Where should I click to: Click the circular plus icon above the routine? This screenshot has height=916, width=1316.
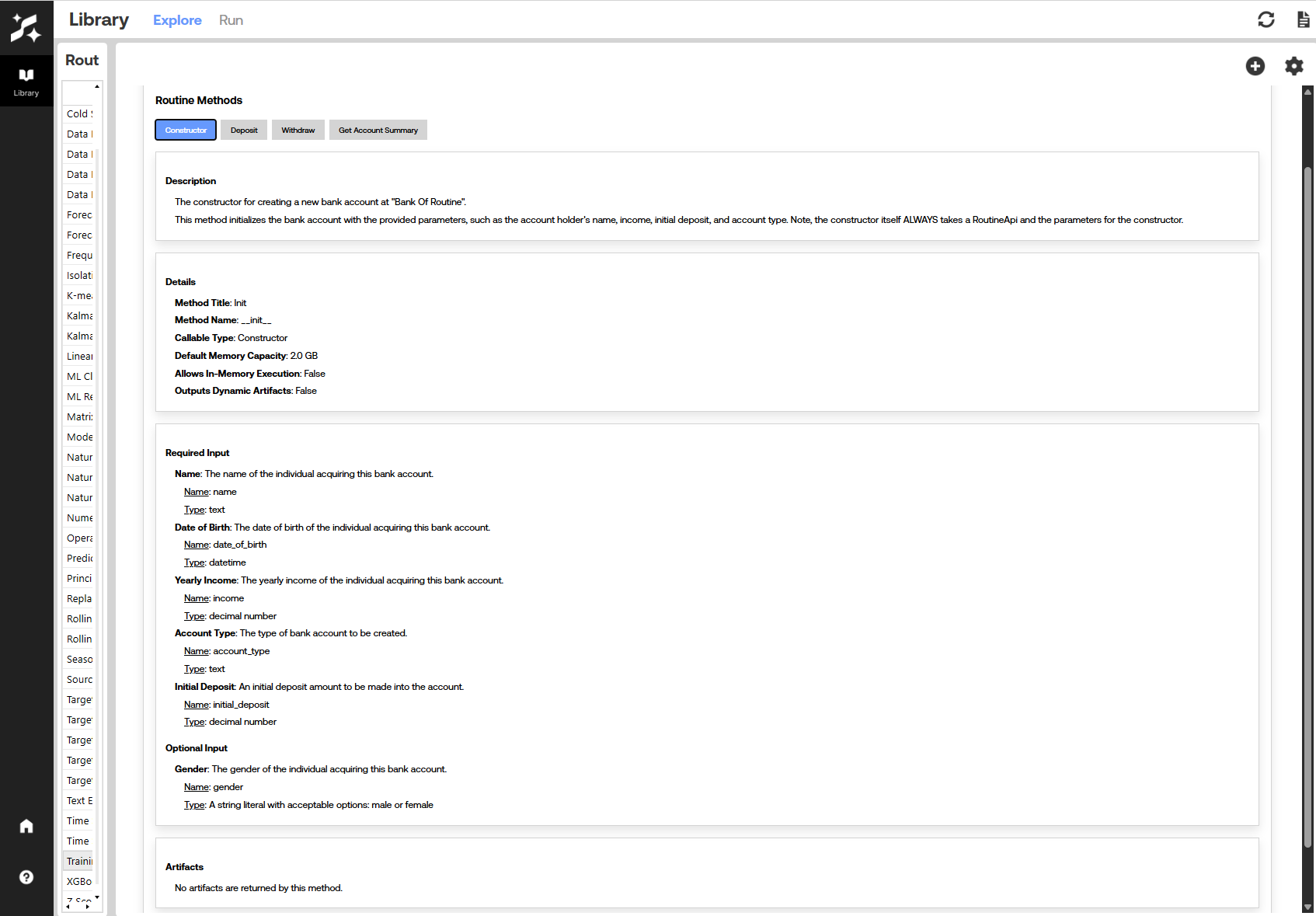(1255, 67)
